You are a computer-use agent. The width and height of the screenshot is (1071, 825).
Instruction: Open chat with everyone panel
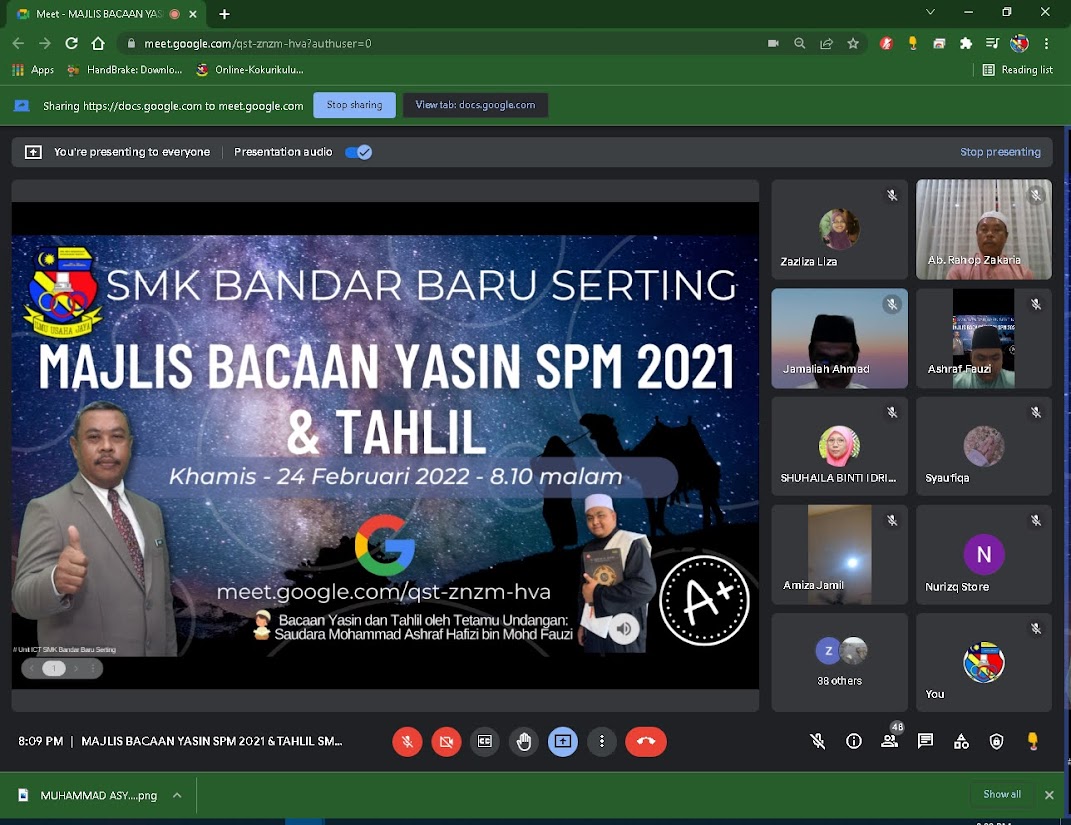pos(926,742)
